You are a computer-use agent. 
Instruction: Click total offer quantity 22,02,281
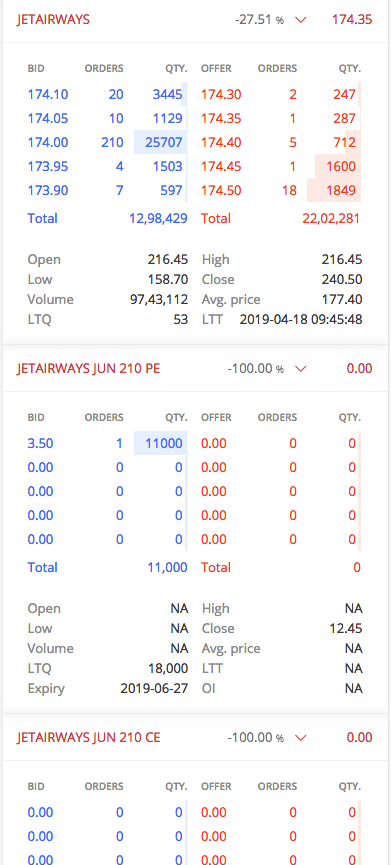331,218
